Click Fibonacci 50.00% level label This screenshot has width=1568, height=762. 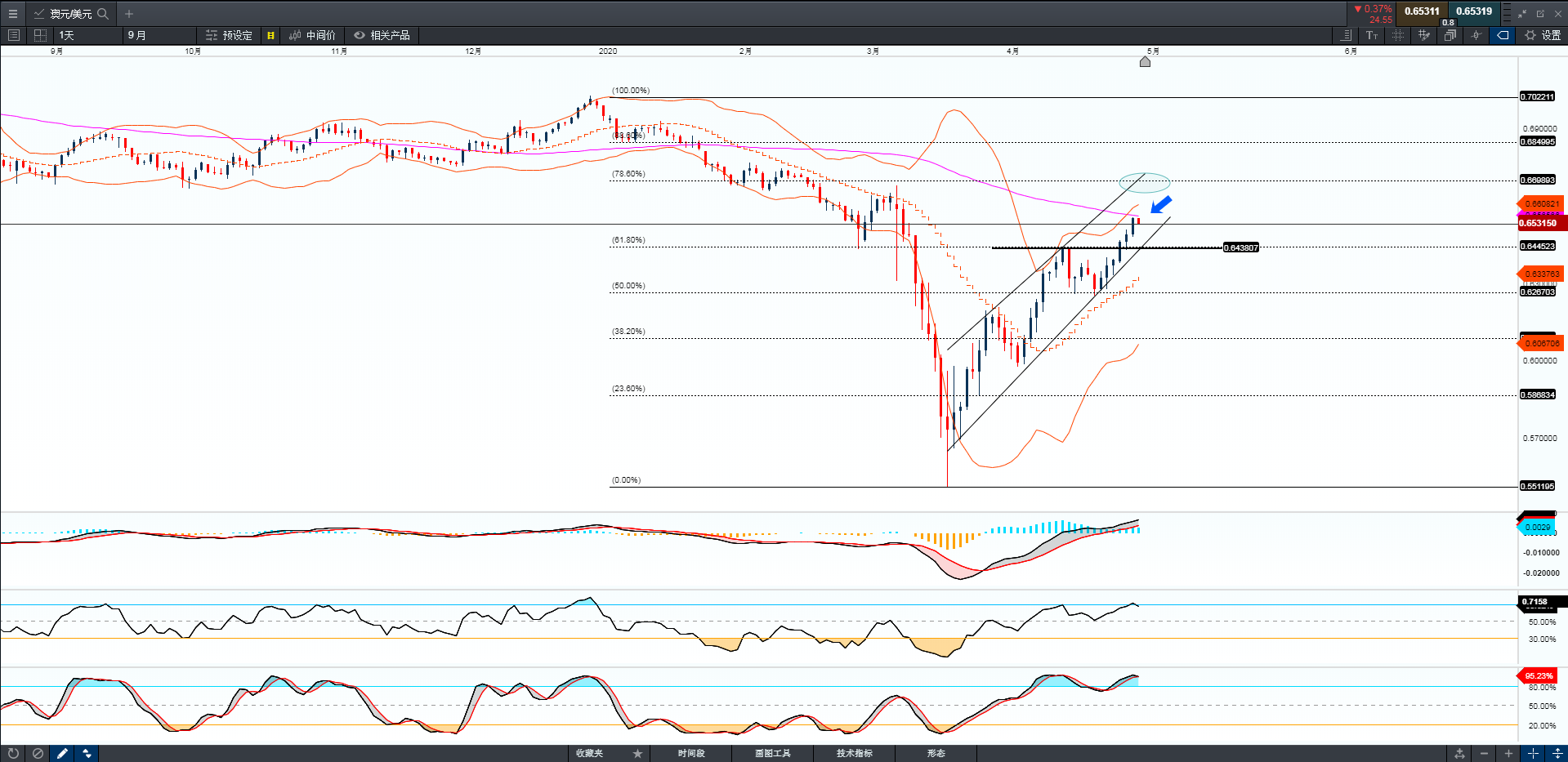tap(628, 286)
